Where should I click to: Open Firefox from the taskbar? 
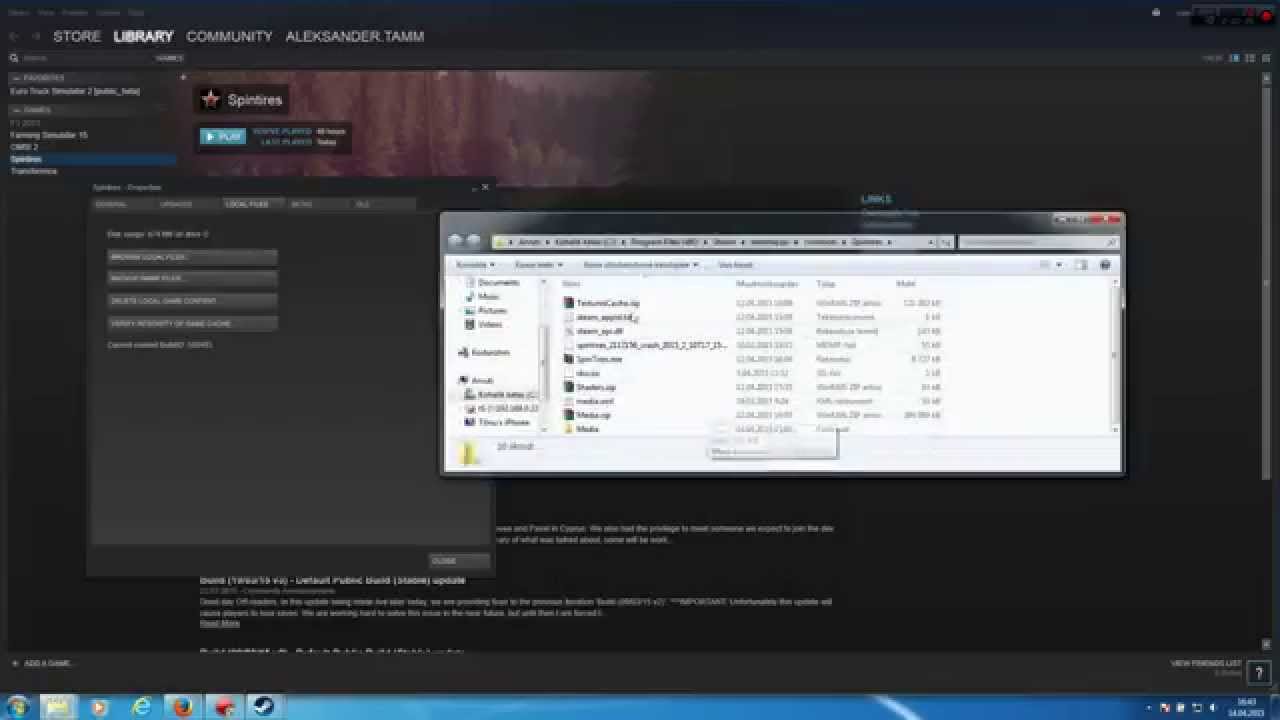[x=182, y=706]
